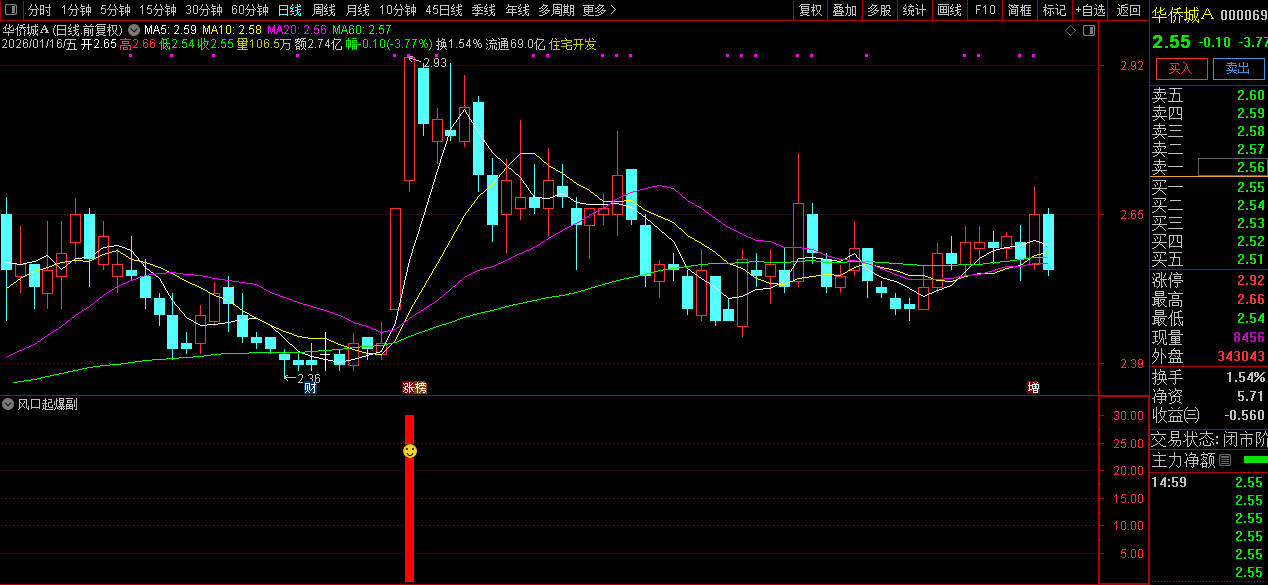The height and width of the screenshot is (585, 1268).
Task: Click the 卖一 price box 2.56
Action: click(1231, 167)
